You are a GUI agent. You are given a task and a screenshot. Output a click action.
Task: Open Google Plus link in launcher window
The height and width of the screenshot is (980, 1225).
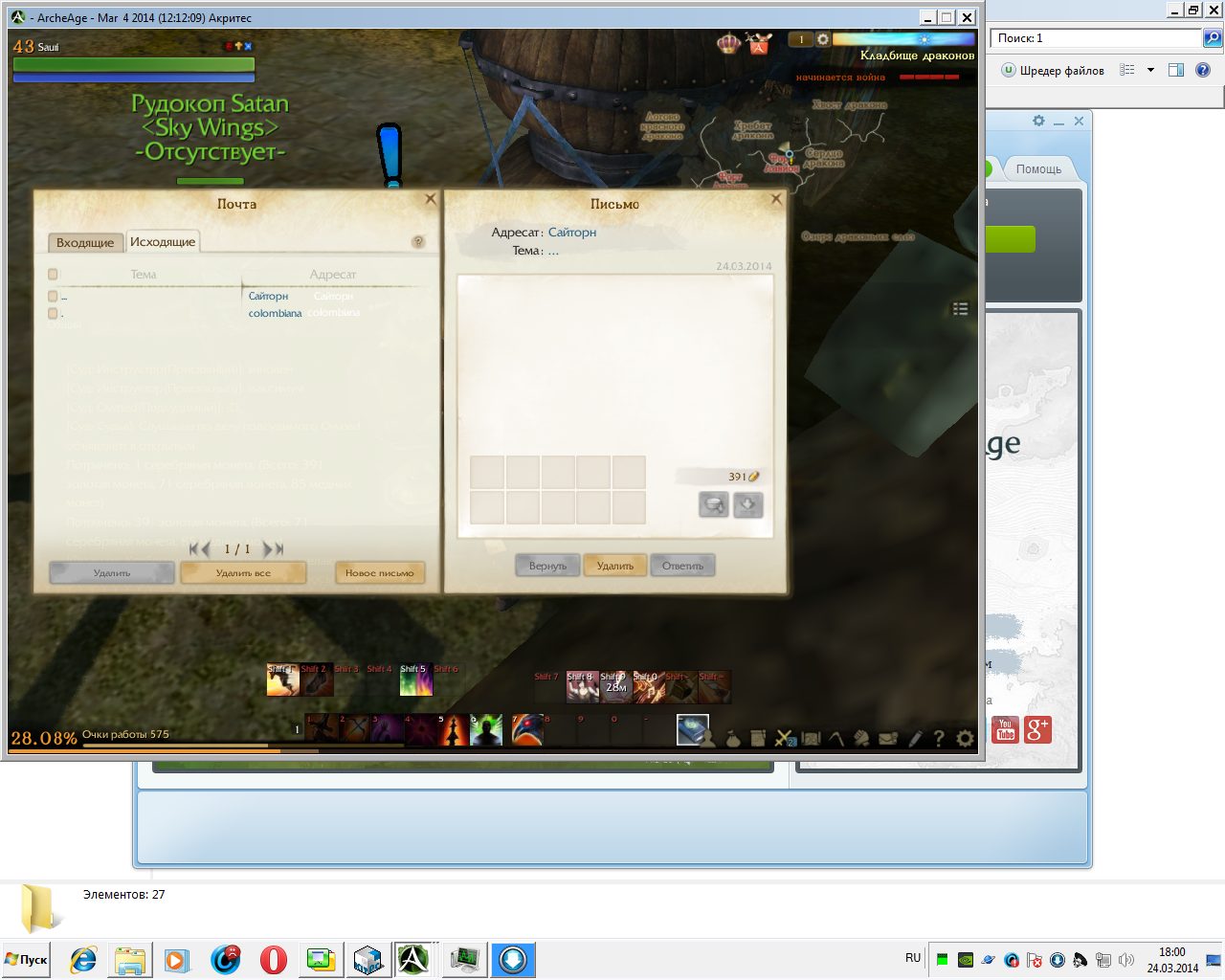pyautogui.click(x=1038, y=730)
